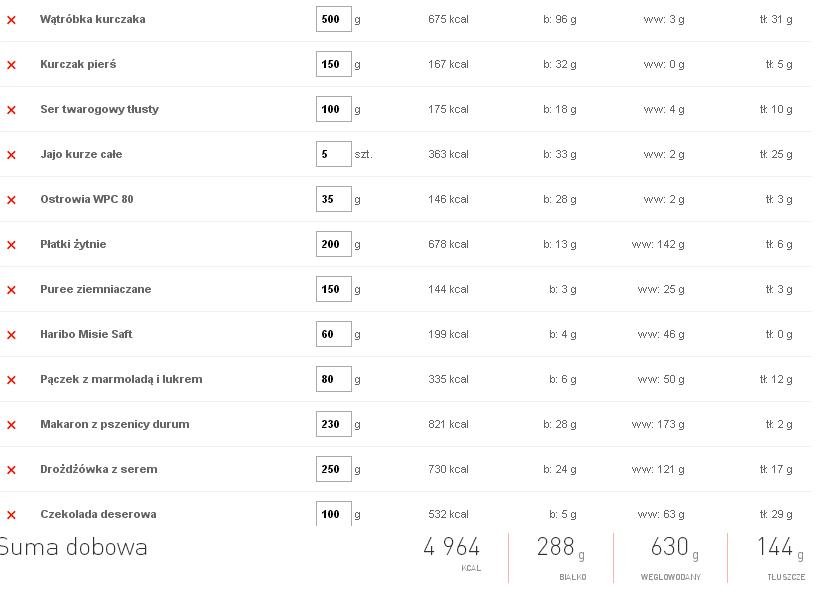Click the Drożdżówka z serem quantity box
Screen dimensions: 839x602
tap(334, 469)
